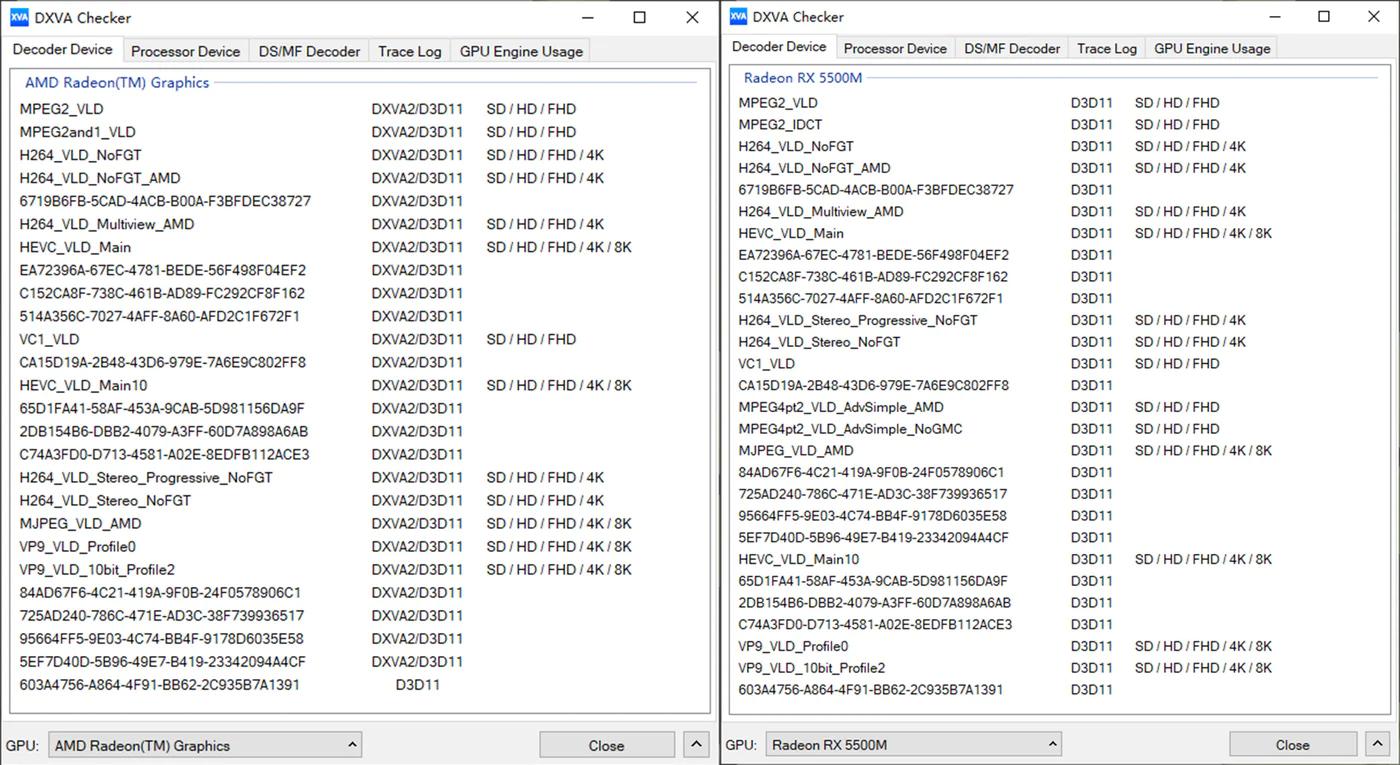This screenshot has height=765, width=1400.
Task: Click DXVA Checker app icon in left window
Action: (19, 17)
